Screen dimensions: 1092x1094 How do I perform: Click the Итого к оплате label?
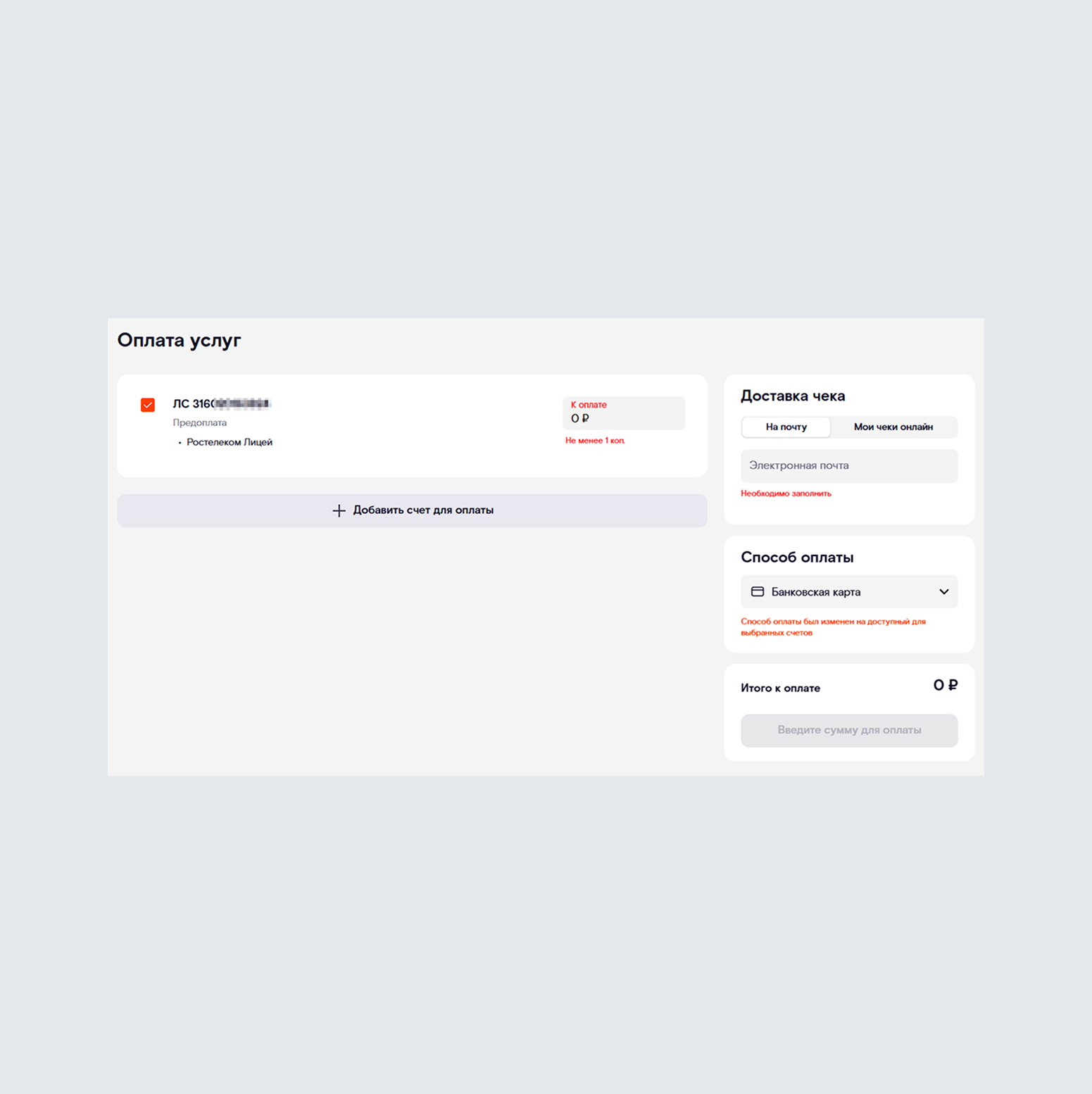pyautogui.click(x=780, y=689)
